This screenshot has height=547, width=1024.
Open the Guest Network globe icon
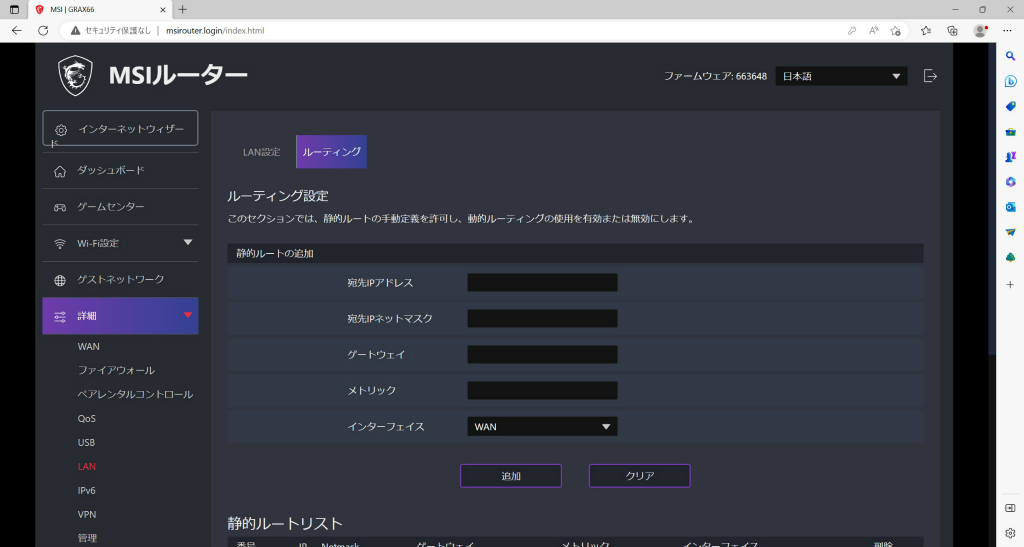[x=60, y=280]
